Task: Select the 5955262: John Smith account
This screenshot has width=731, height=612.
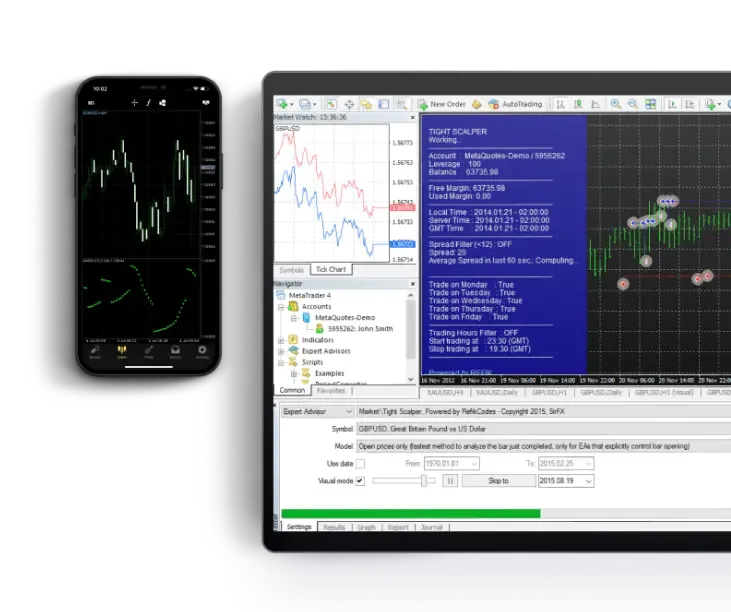Action: pyautogui.click(x=360, y=328)
